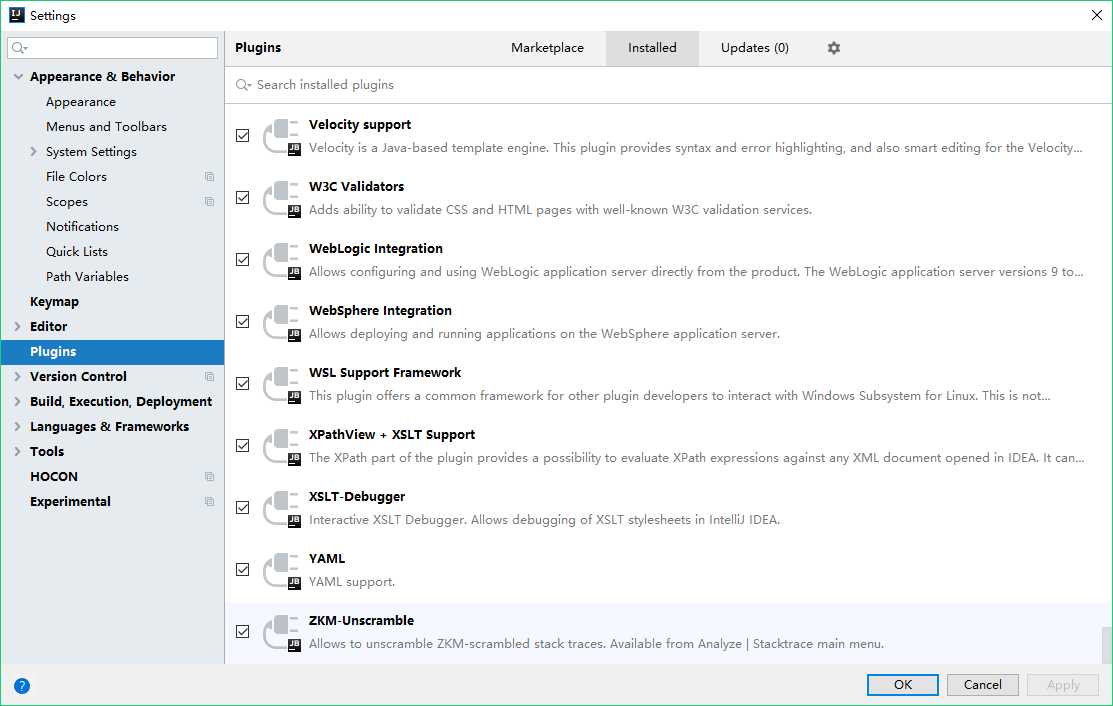Open the plugins gear settings menu
Screen dimensions: 1113x706
tap(833, 48)
